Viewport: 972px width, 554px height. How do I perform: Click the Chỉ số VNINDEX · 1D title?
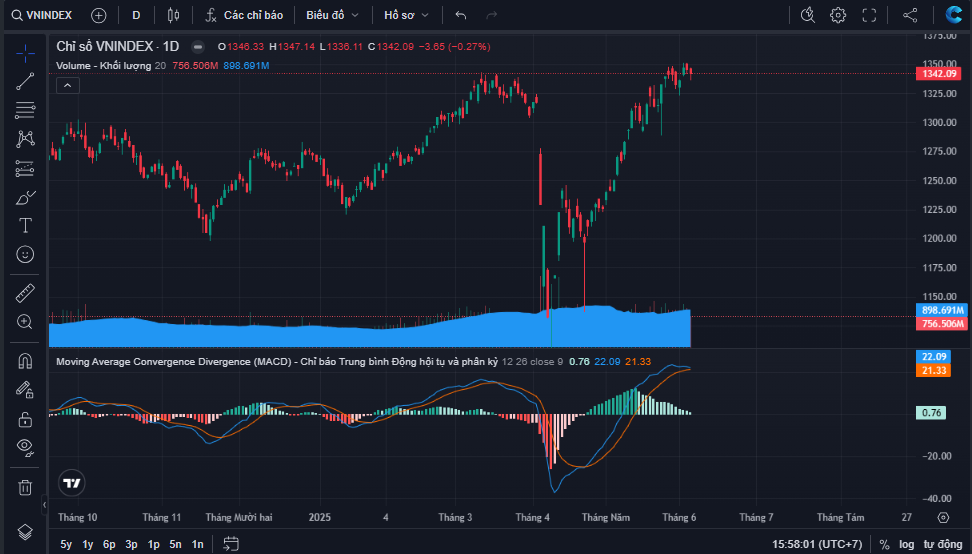(118, 46)
